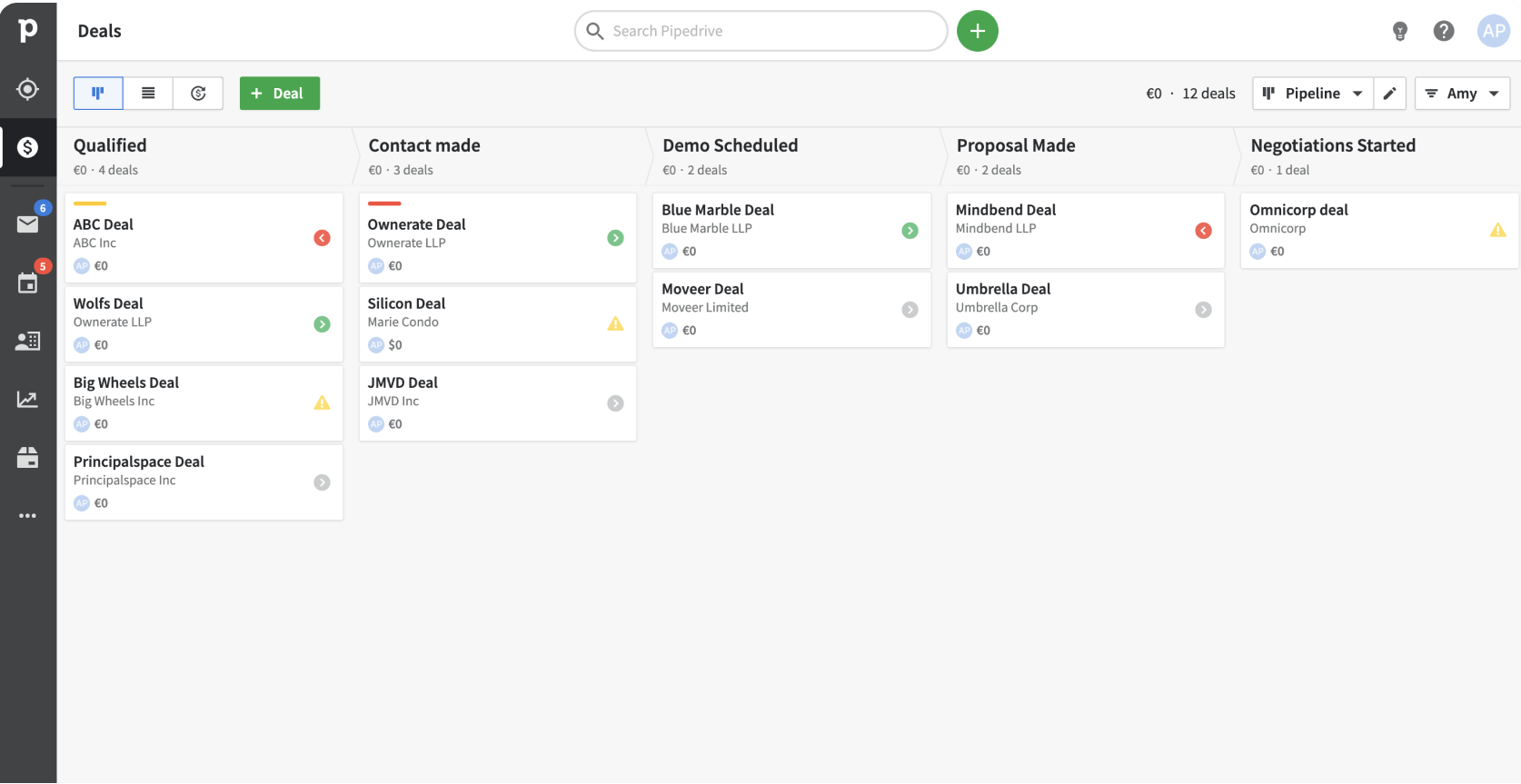The width and height of the screenshot is (1521, 784).
Task: Open the Amy filter dropdown
Action: pyautogui.click(x=1462, y=94)
